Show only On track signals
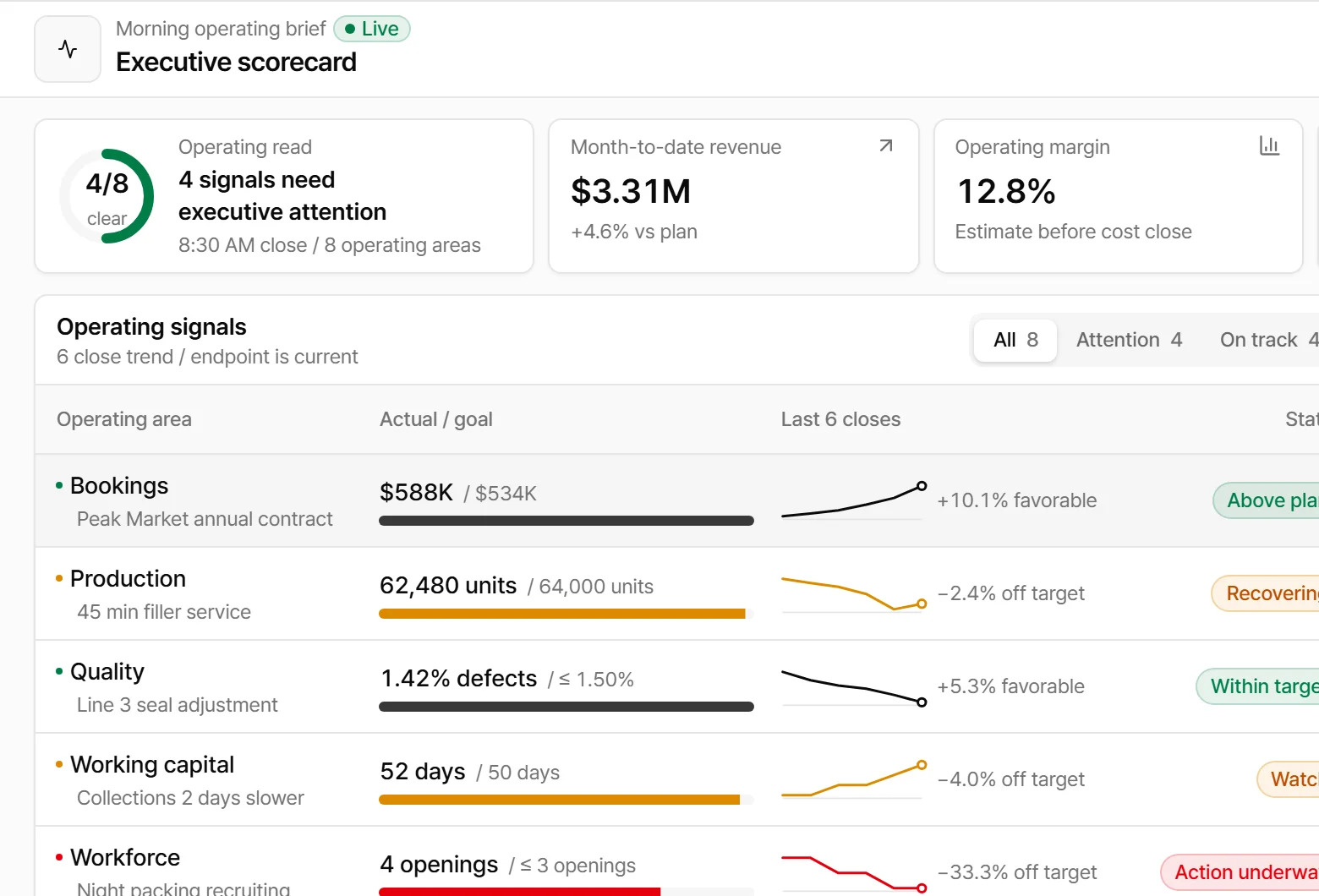Image resolution: width=1319 pixels, height=896 pixels. pyautogui.click(x=1267, y=340)
